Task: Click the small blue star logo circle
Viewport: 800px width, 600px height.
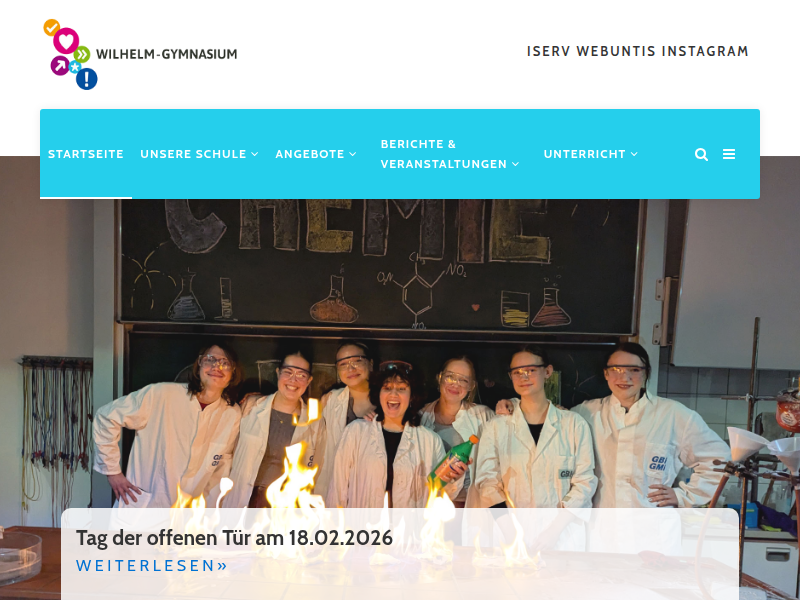Action: pyautogui.click(x=75, y=67)
